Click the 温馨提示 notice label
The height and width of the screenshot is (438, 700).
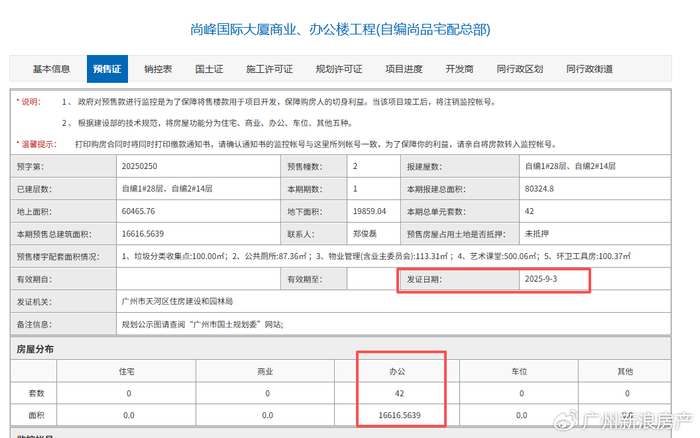(x=37, y=144)
